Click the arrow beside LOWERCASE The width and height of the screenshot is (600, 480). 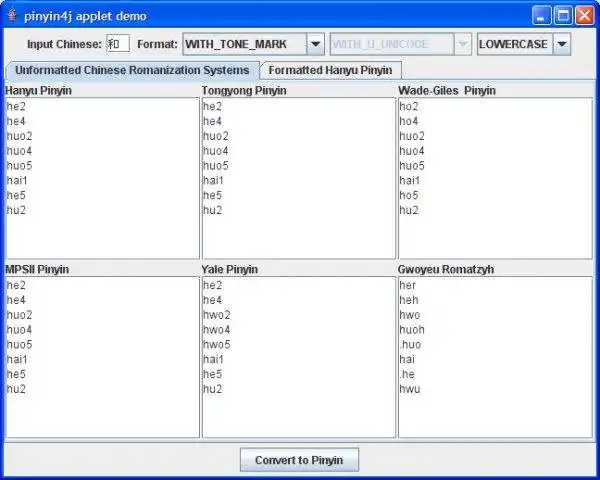tap(562, 44)
